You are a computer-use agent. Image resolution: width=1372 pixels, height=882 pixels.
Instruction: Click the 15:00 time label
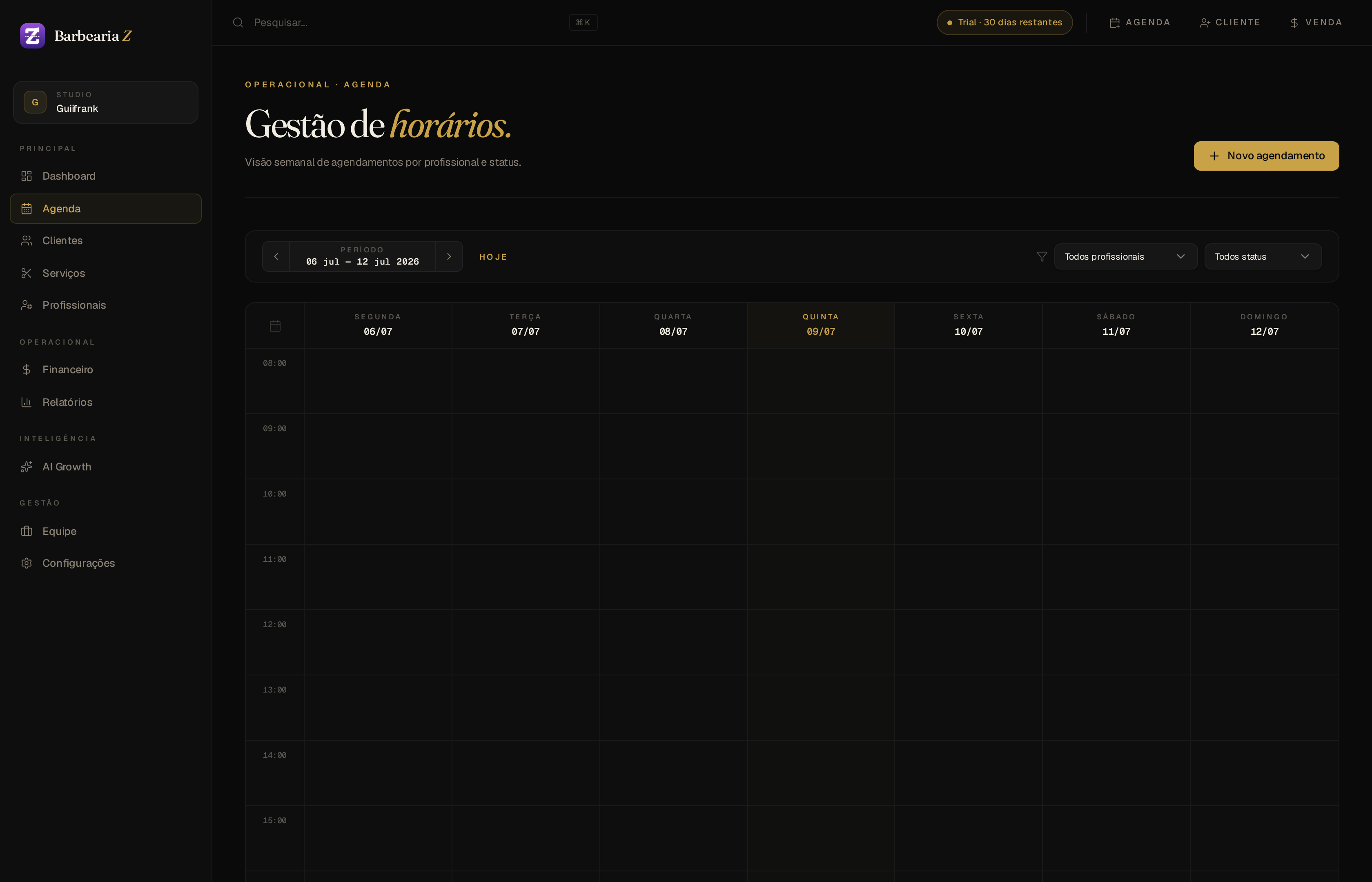click(275, 820)
